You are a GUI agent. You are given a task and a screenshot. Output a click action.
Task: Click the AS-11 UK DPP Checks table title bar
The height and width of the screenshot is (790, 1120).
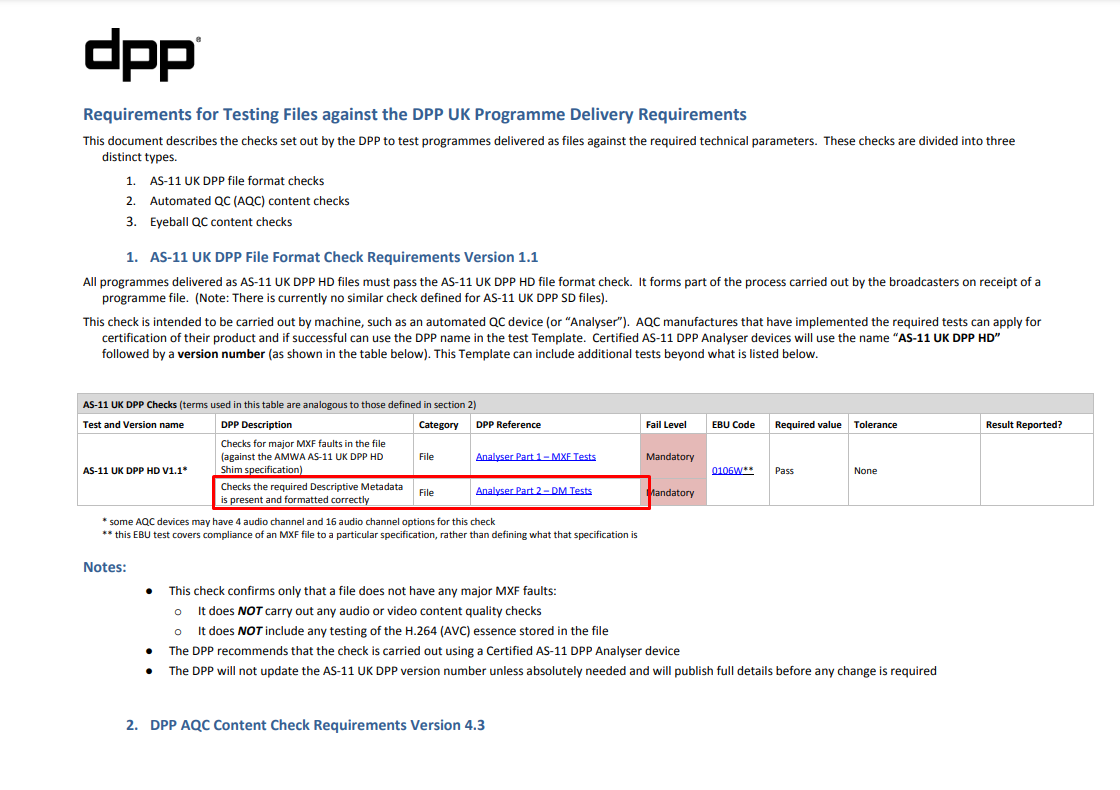585,404
